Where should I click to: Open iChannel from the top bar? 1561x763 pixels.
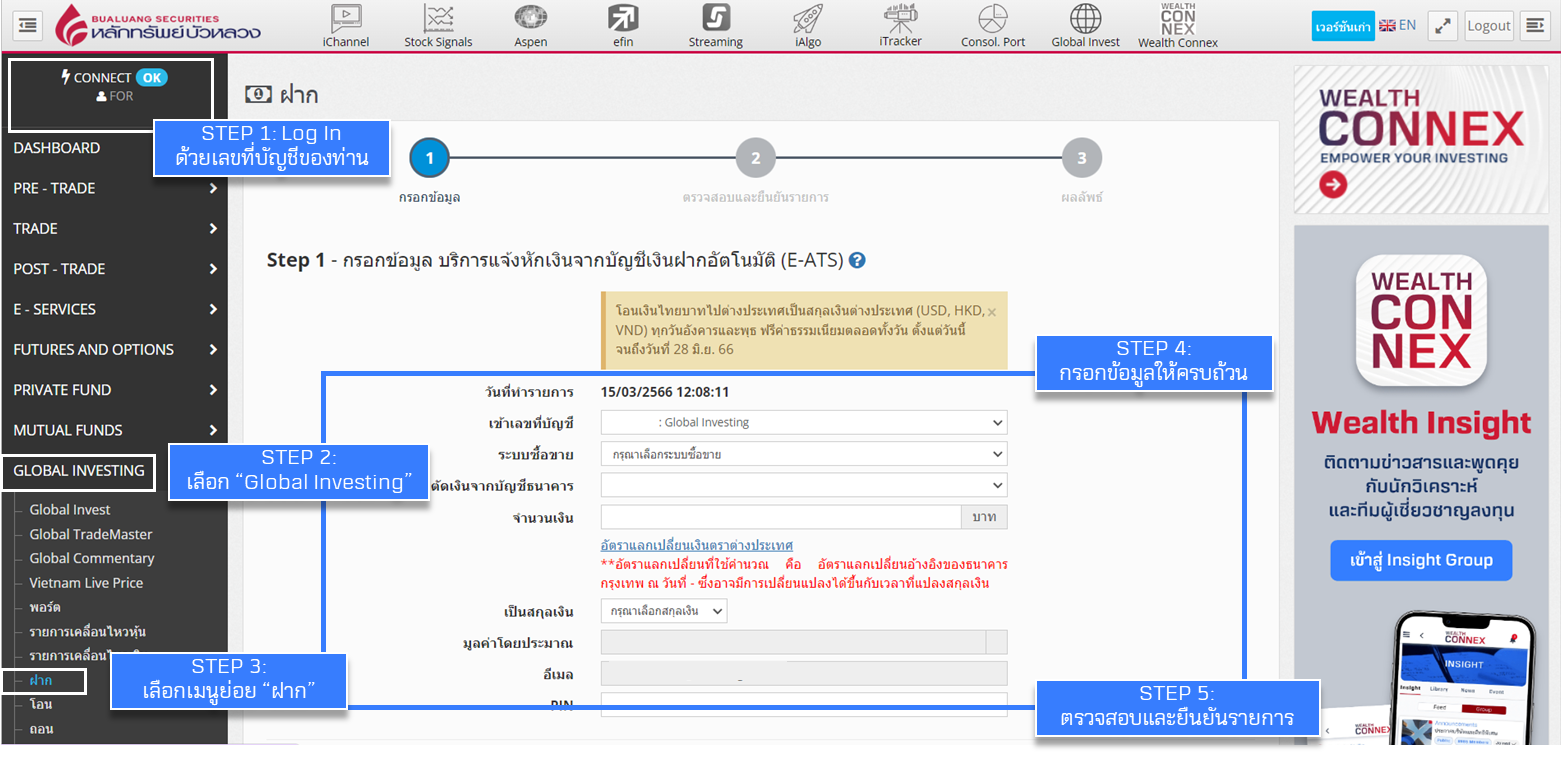[346, 26]
